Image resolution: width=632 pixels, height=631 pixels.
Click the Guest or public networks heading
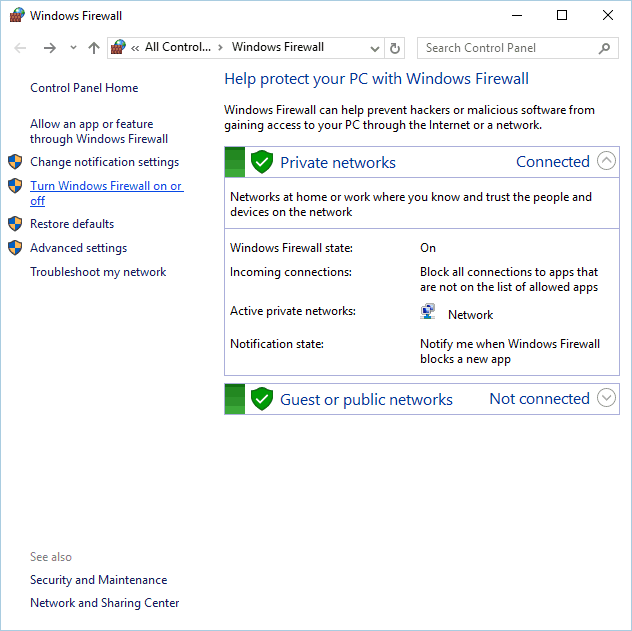(366, 400)
